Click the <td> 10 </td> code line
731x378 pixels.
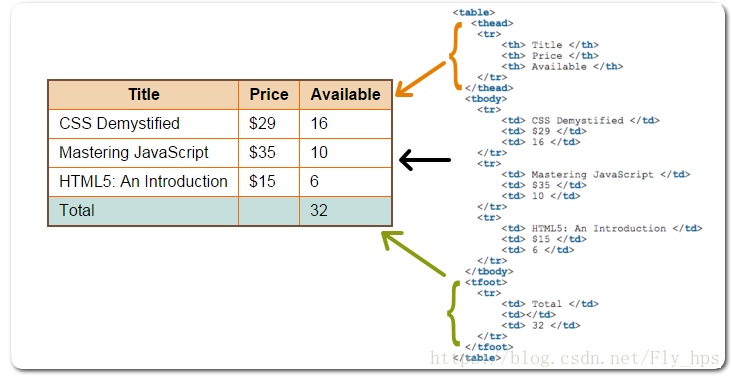[x=541, y=196]
